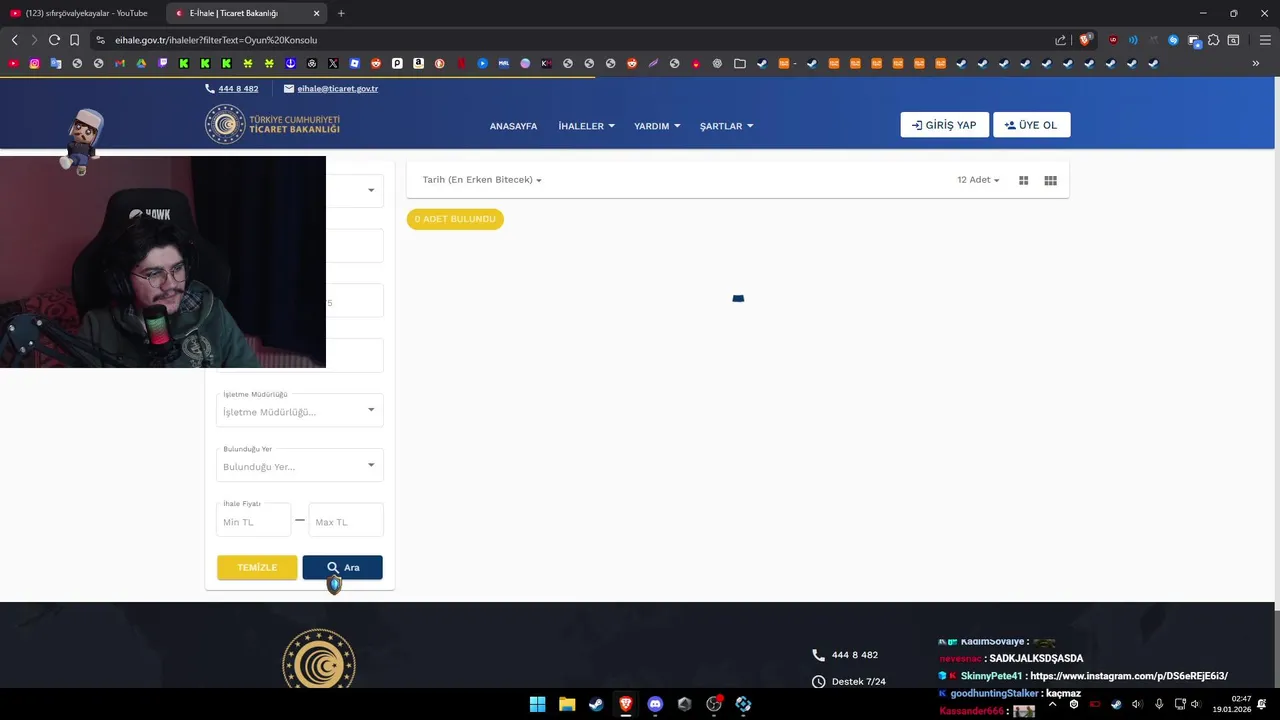
Task: Switch to the three-column grid view
Action: click(1050, 180)
